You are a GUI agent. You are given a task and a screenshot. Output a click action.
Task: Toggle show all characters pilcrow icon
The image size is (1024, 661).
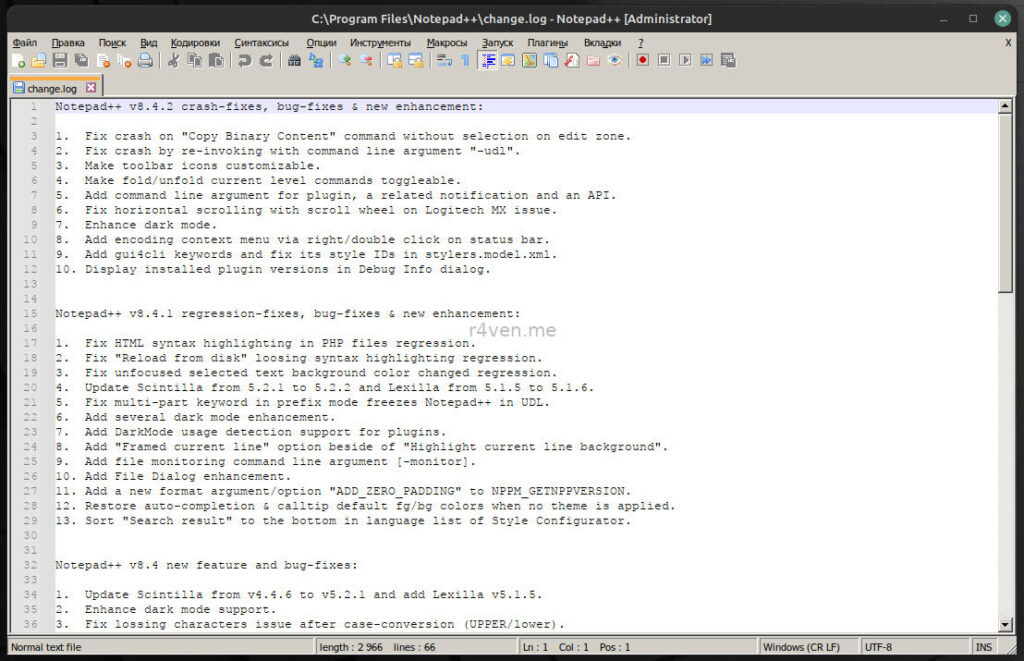(464, 61)
